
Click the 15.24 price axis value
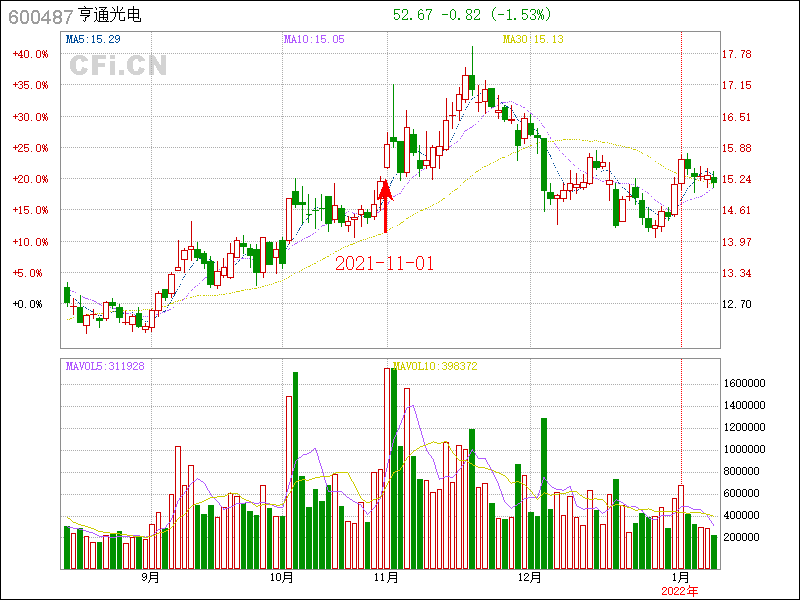coord(737,179)
